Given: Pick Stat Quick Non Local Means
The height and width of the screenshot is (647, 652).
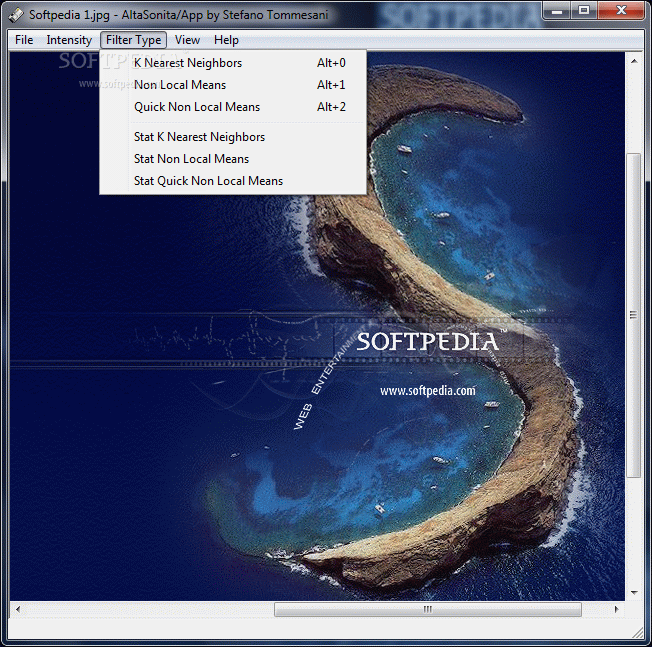Looking at the screenshot, I should point(233,181).
